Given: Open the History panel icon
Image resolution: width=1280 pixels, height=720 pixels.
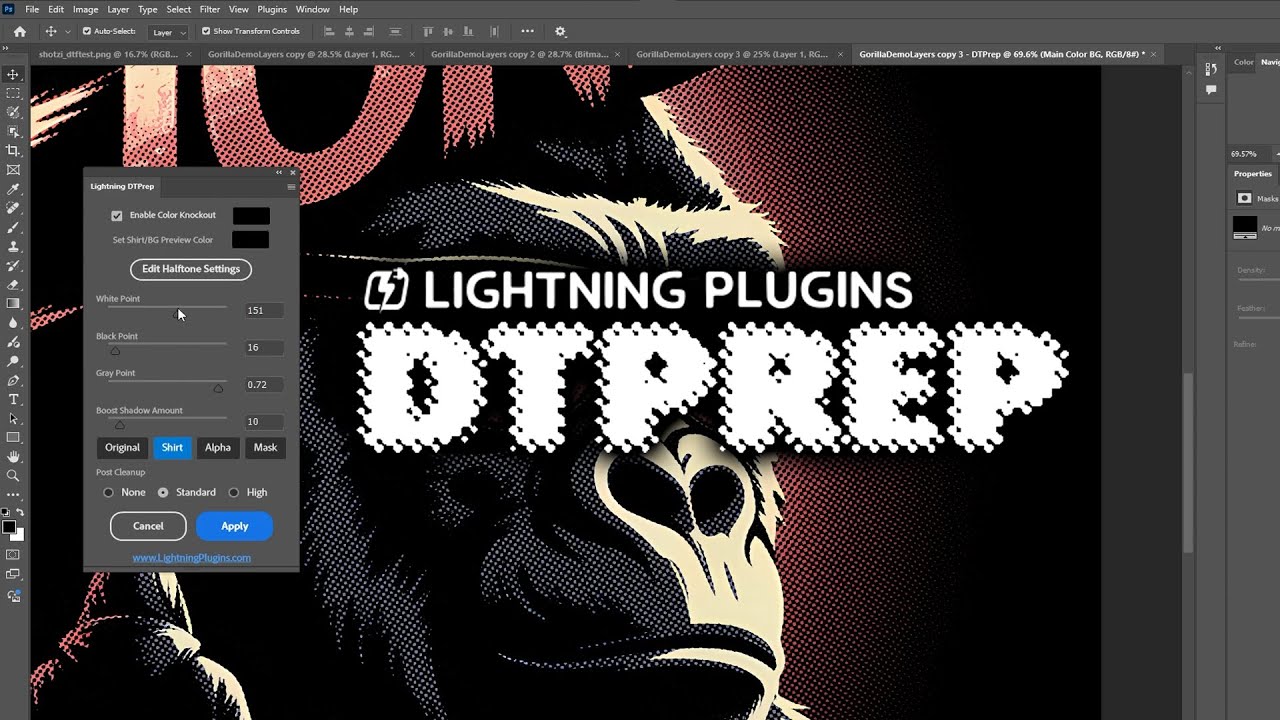Looking at the screenshot, I should point(1211,69).
